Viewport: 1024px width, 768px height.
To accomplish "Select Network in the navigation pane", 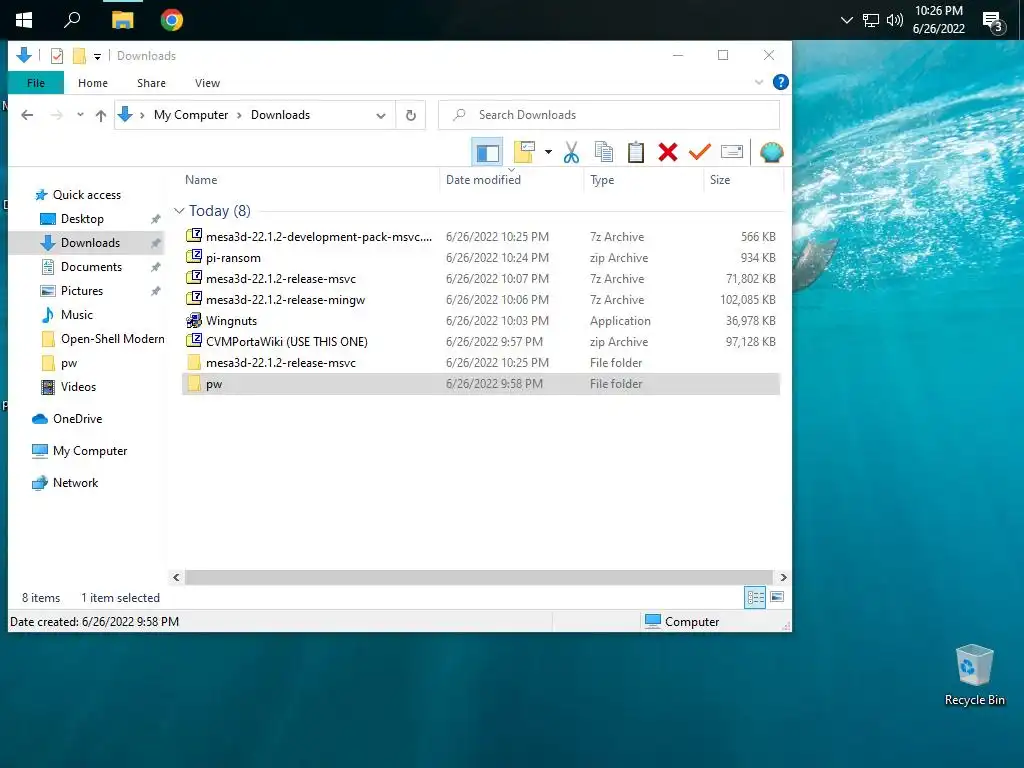I will click(75, 483).
